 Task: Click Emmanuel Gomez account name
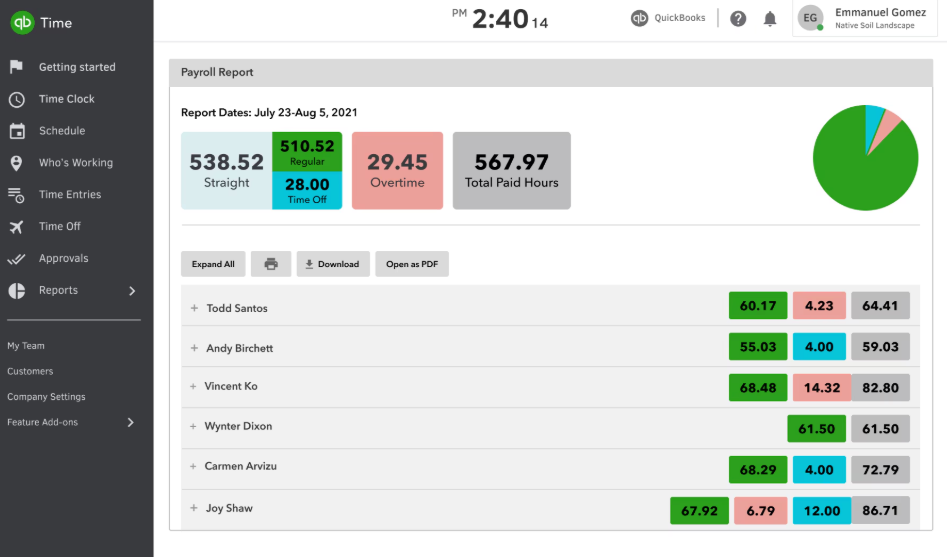click(880, 12)
